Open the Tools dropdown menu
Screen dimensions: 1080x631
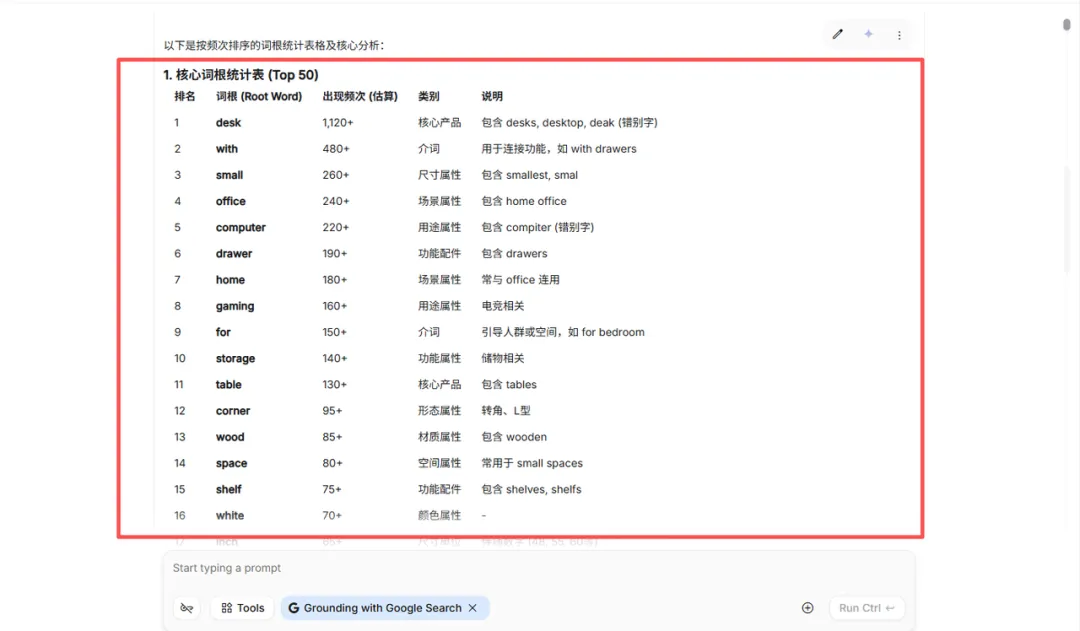[241, 608]
